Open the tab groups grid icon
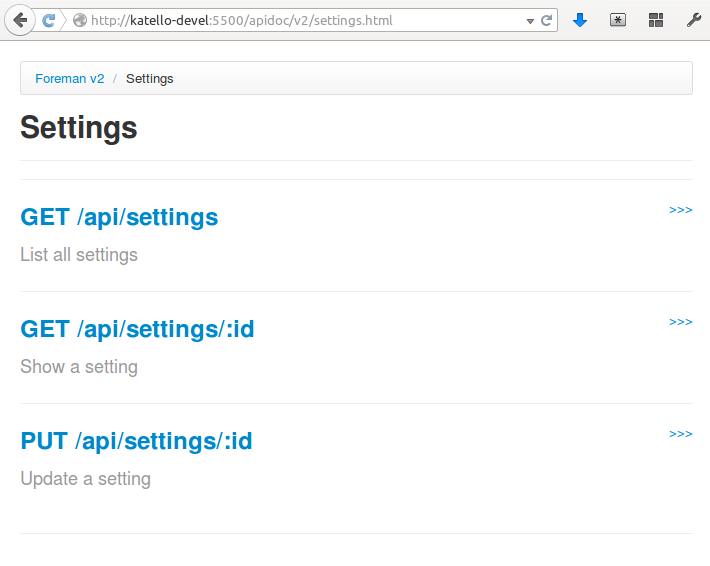Image resolution: width=710 pixels, height=566 pixels. click(656, 20)
